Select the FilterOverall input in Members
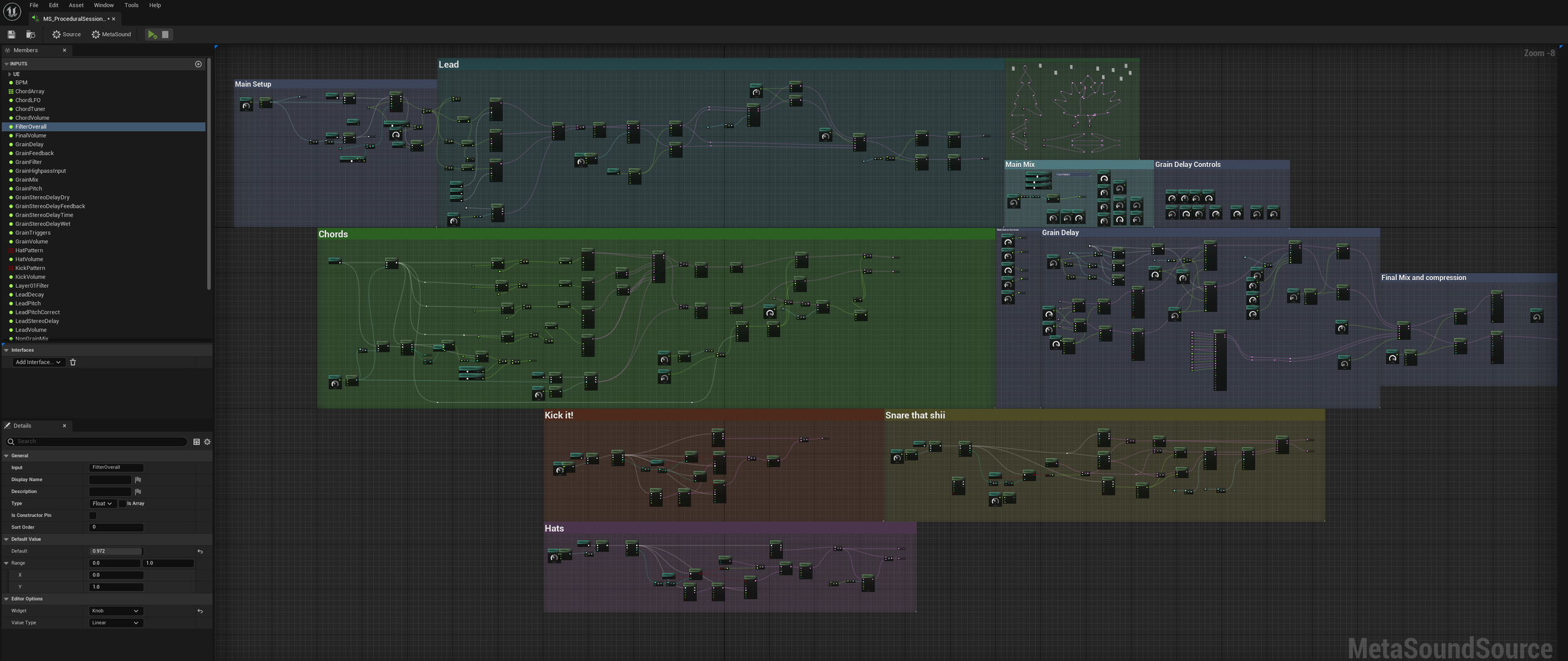The image size is (1568, 661). pyautogui.click(x=104, y=127)
